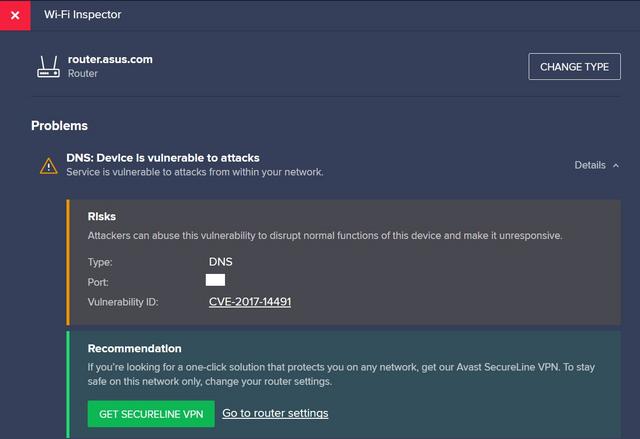Click the Type: label
640x439 pixels.
click(x=100, y=262)
